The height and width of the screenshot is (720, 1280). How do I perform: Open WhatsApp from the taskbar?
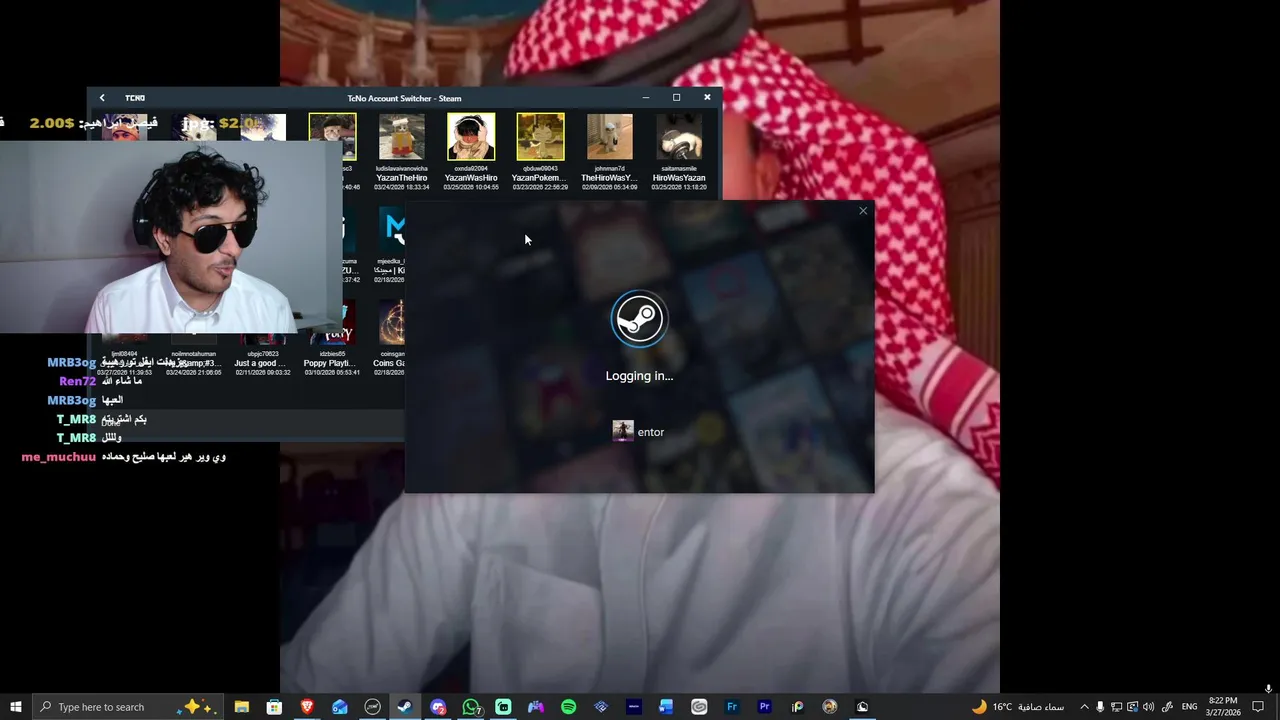pyautogui.click(x=471, y=707)
